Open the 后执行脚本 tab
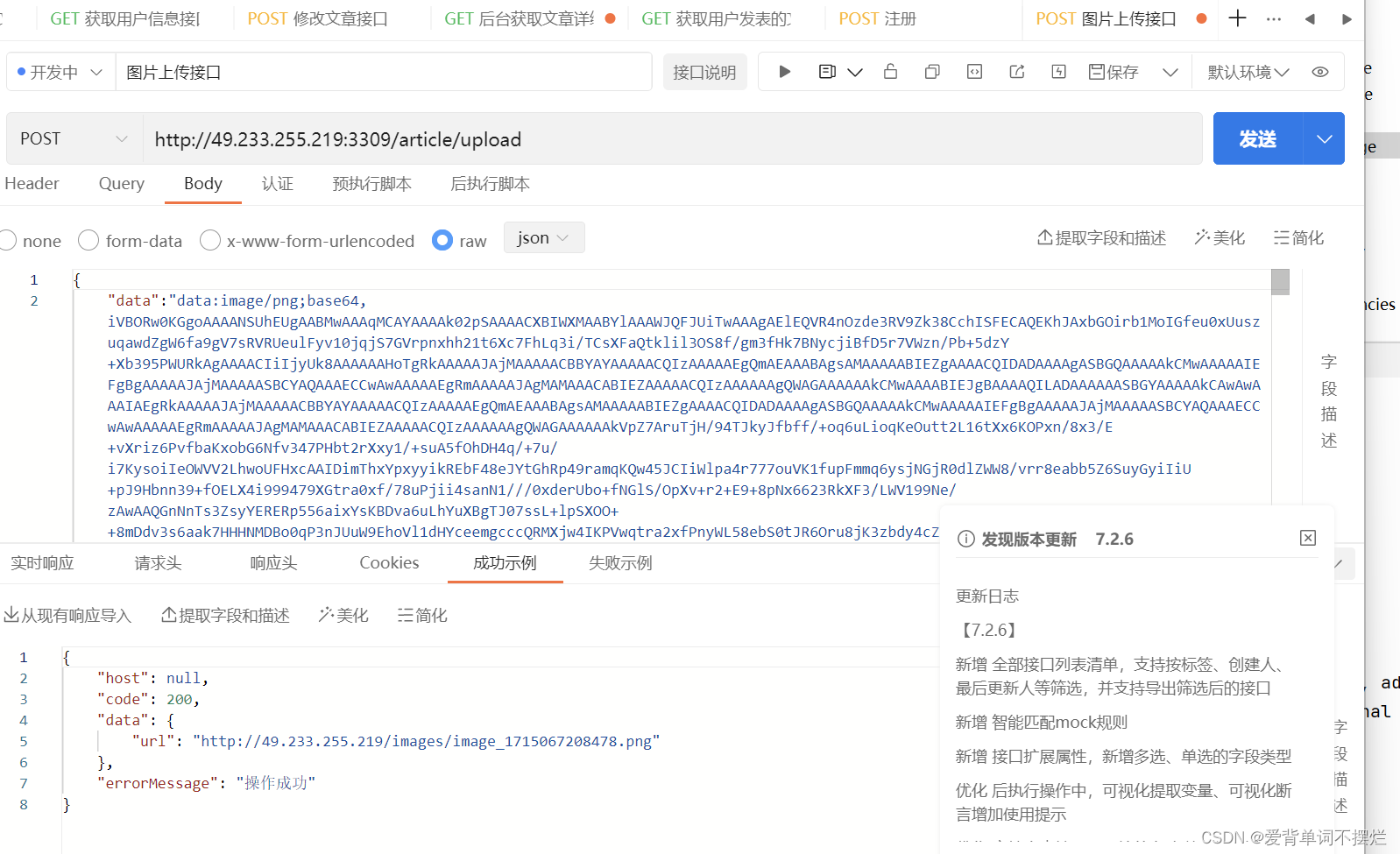Image resolution: width=1400 pixels, height=854 pixels. pos(490,183)
